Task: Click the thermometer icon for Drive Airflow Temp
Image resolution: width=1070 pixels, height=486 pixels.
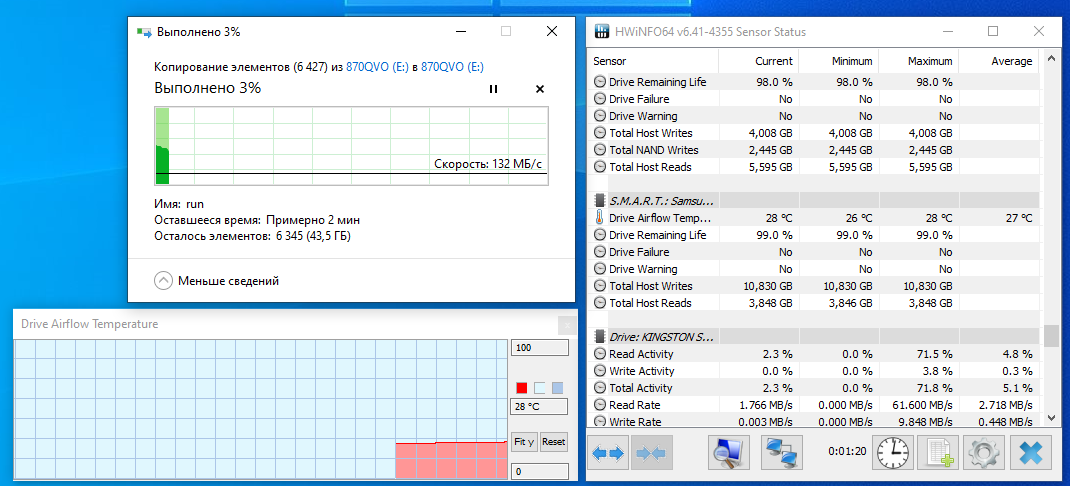Action: tap(599, 218)
